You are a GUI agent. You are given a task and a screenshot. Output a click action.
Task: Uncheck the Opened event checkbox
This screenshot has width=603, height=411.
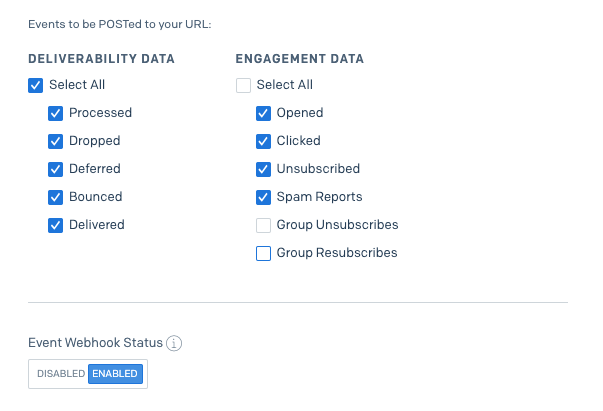[x=264, y=113]
